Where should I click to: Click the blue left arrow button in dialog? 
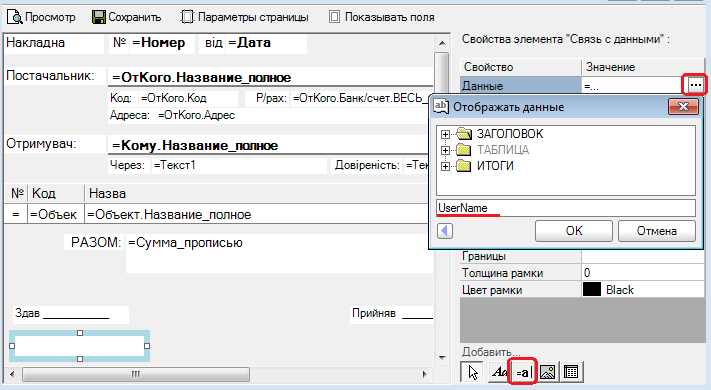point(445,231)
